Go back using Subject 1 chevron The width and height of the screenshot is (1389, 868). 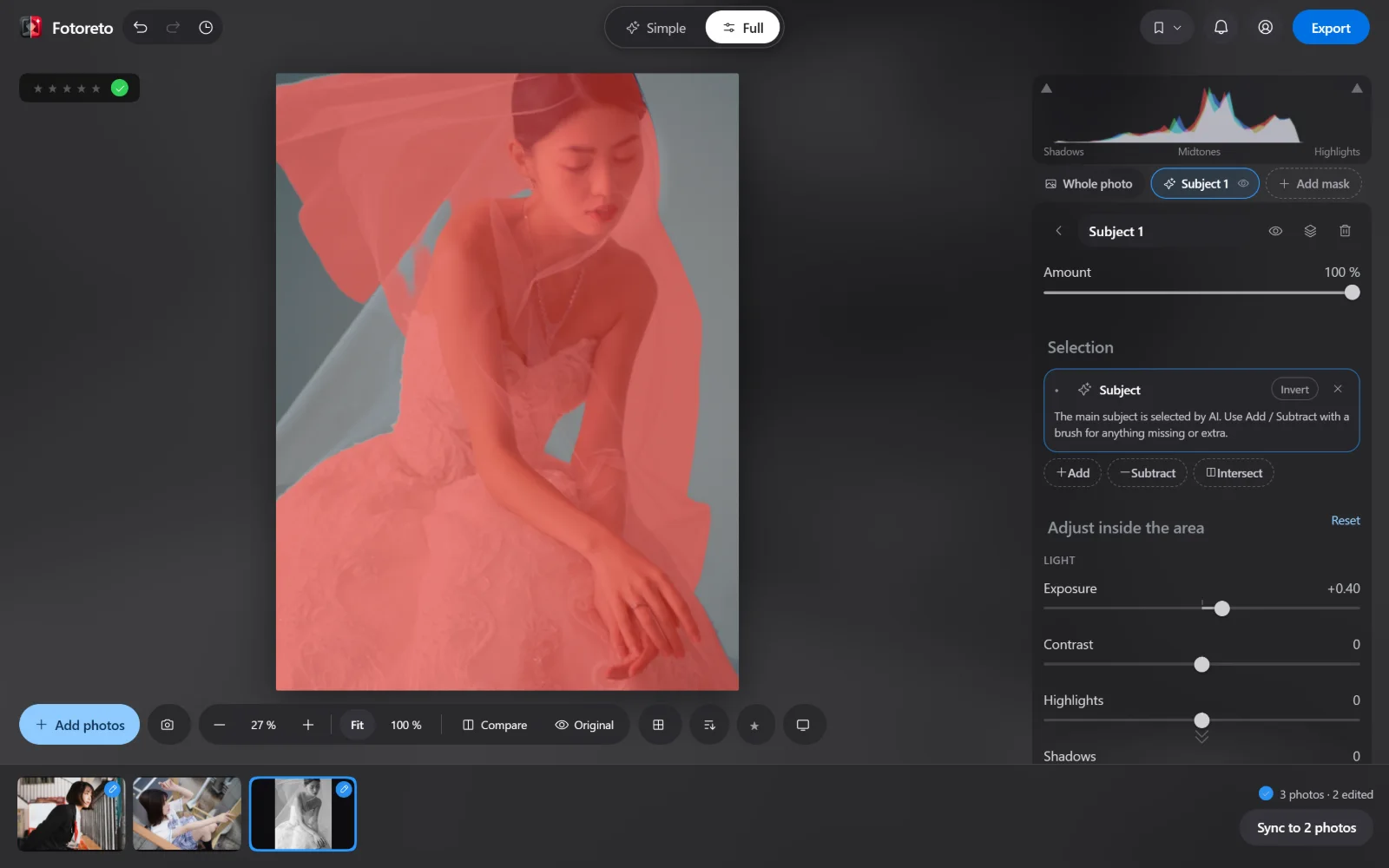coord(1058,231)
